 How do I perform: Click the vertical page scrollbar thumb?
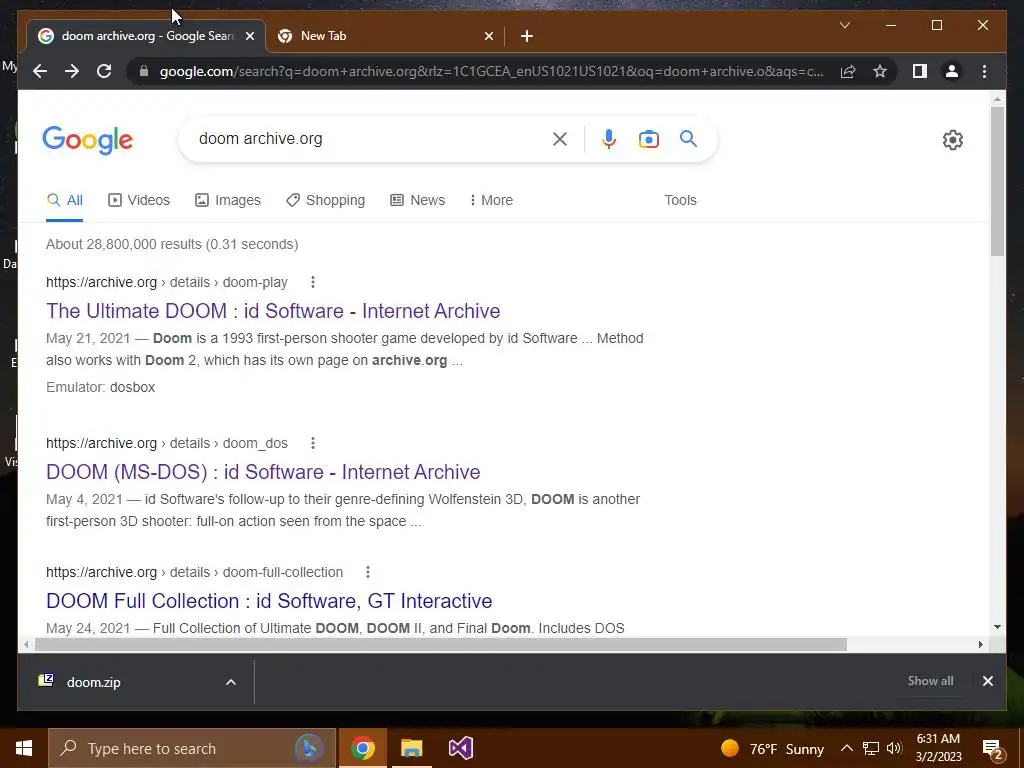pos(997,181)
